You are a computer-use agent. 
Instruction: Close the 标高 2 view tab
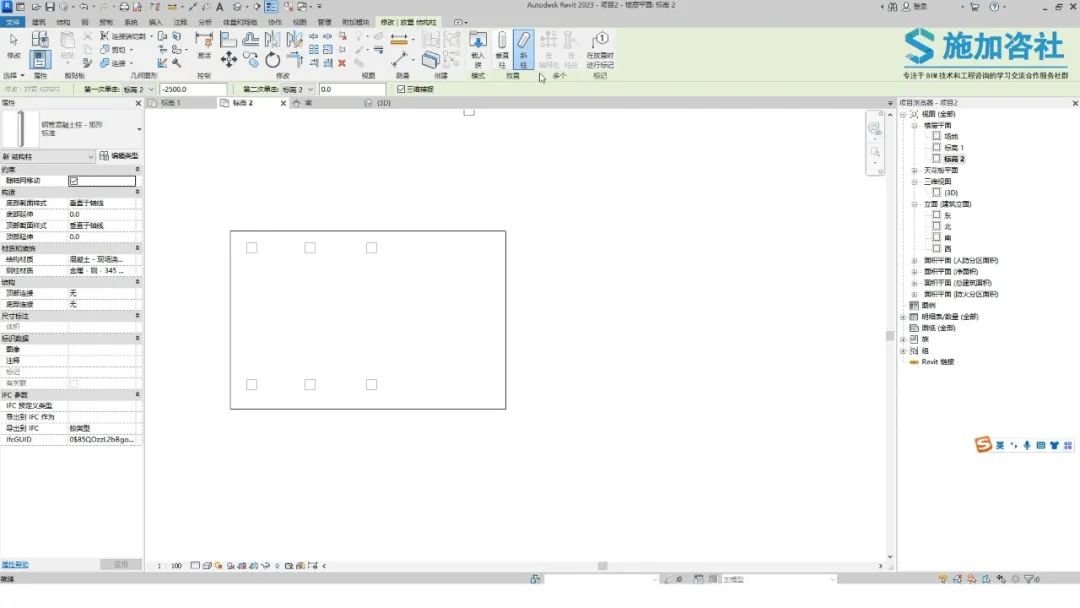point(283,103)
